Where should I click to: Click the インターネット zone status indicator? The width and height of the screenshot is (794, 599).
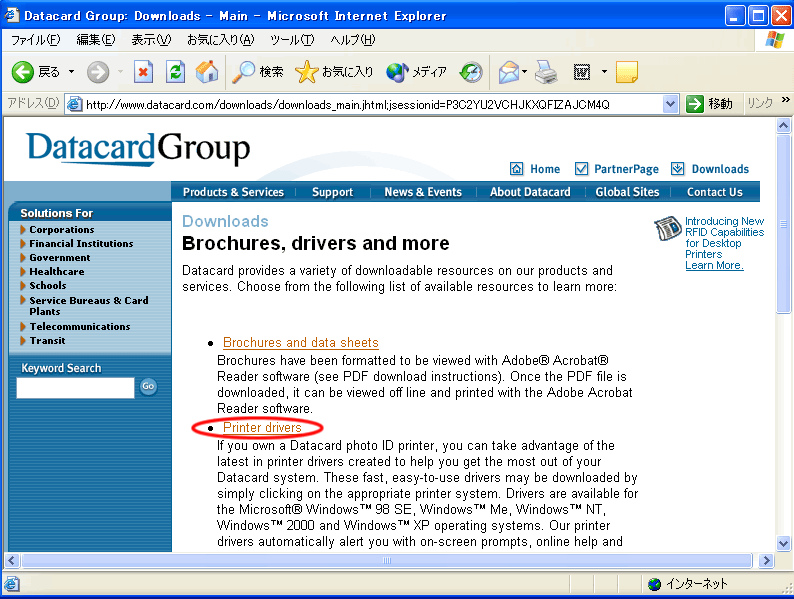[687, 584]
